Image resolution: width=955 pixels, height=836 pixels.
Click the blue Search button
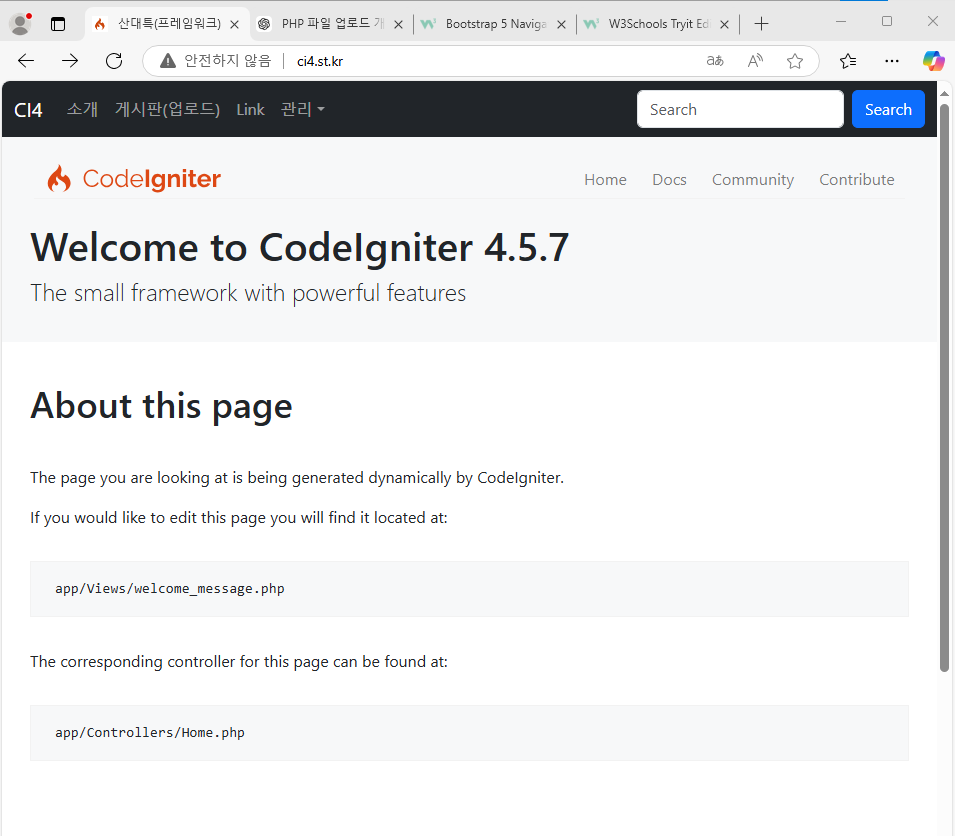tap(888, 110)
